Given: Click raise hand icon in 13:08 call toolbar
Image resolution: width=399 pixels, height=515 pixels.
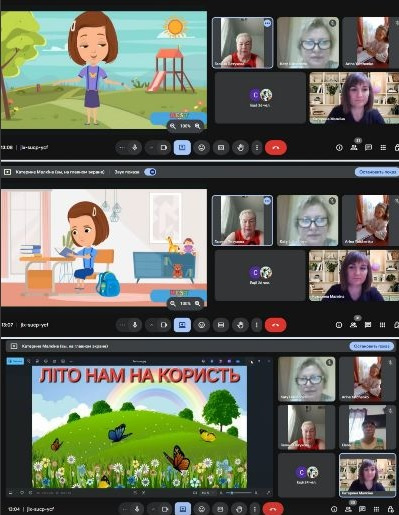Looking at the screenshot, I should 240,148.
